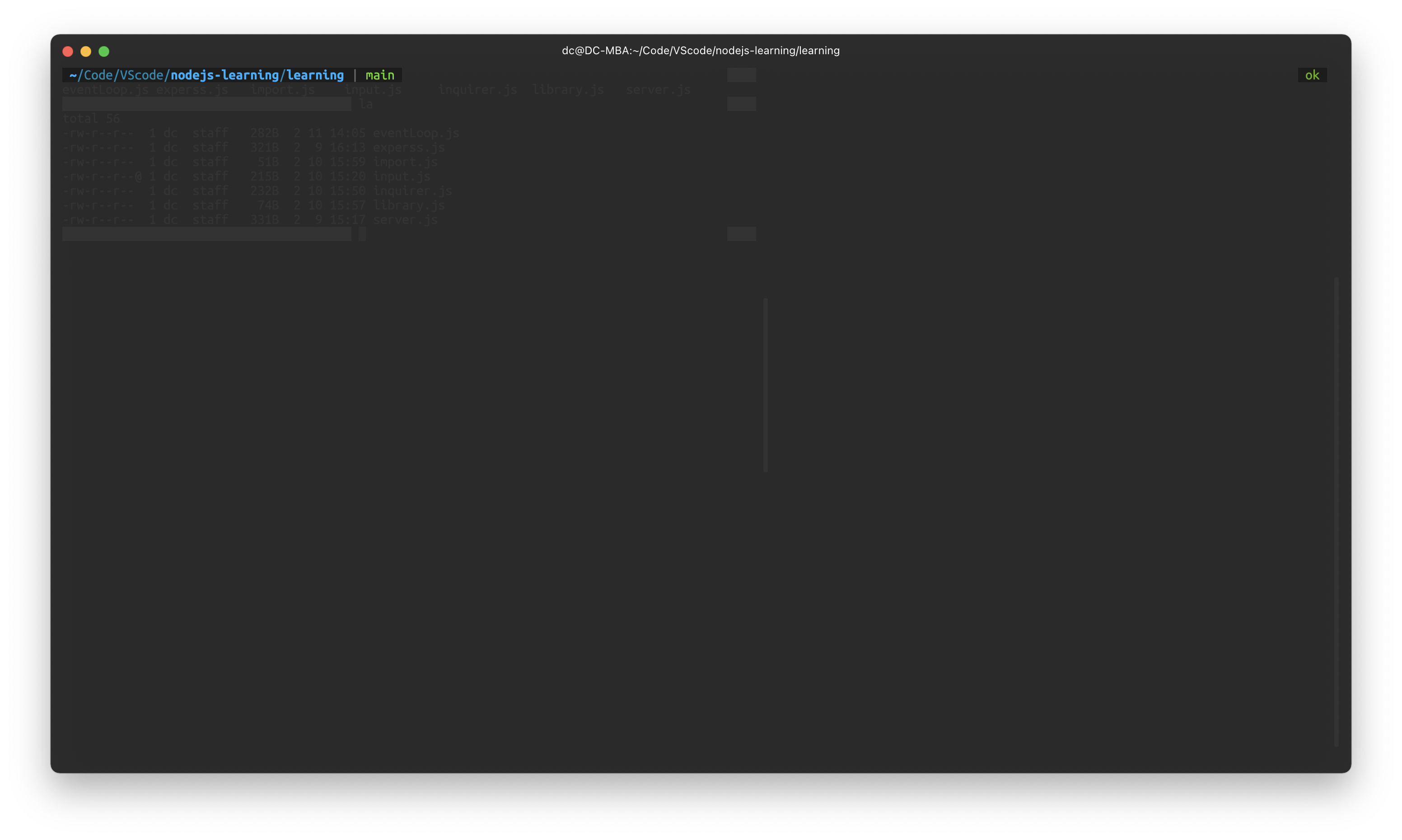Click the path shown in the title bar

[736, 51]
